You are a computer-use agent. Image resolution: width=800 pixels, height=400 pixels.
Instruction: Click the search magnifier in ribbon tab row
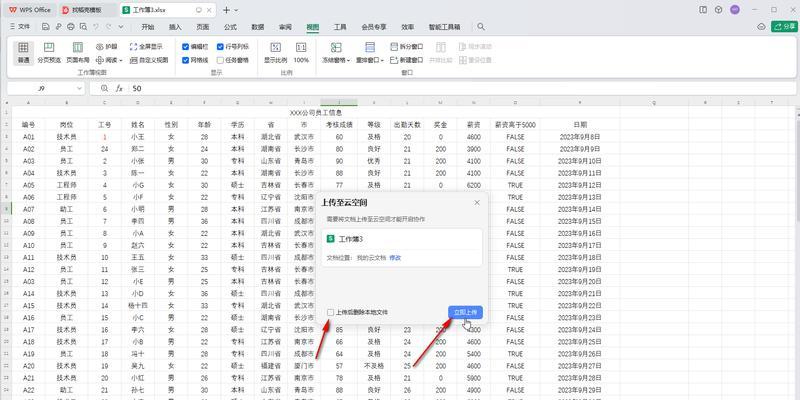tap(481, 27)
